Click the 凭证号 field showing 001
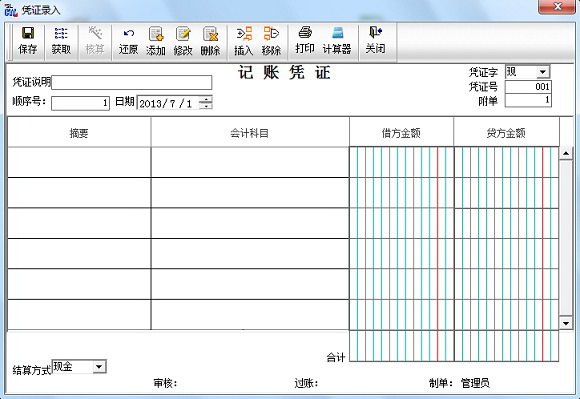The width and height of the screenshot is (580, 399). (x=528, y=87)
